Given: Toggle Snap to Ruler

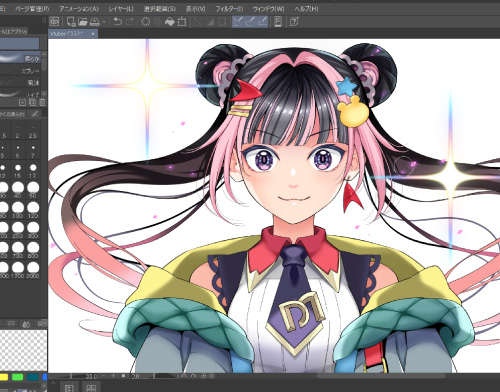Looking at the screenshot, I should [238, 22].
